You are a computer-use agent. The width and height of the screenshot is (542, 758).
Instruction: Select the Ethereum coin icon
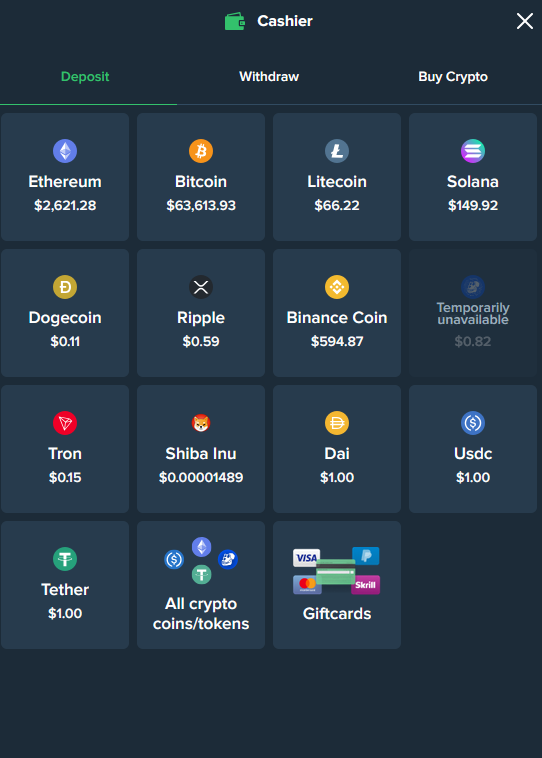click(x=65, y=151)
